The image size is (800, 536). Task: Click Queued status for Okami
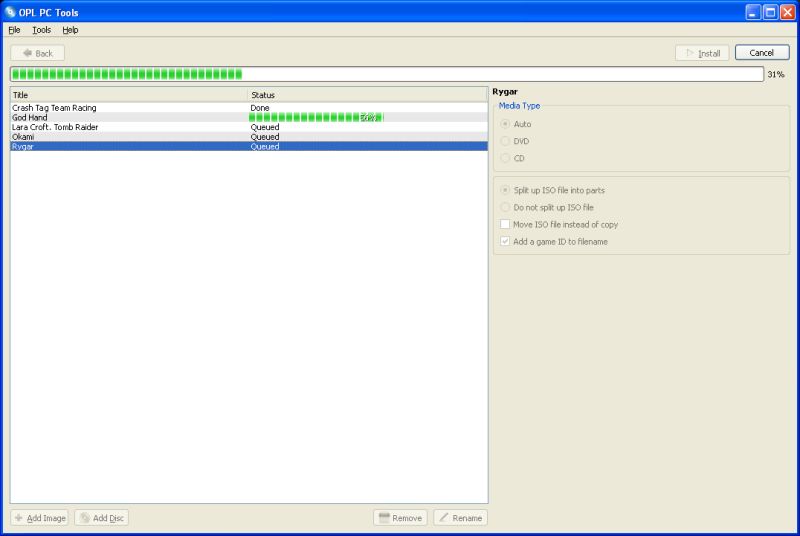(x=265, y=137)
